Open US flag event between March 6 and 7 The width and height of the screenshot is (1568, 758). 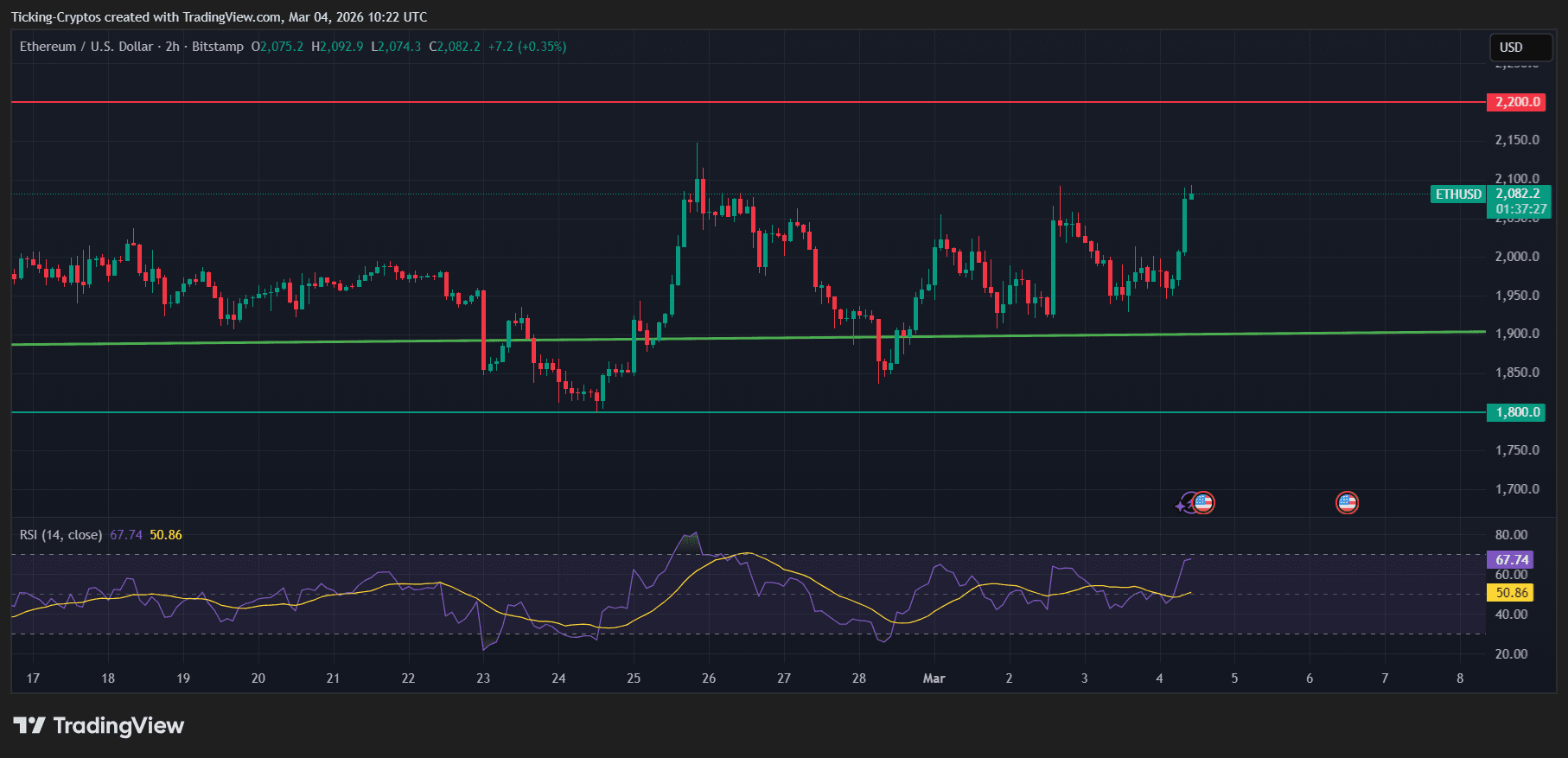pyautogui.click(x=1347, y=502)
